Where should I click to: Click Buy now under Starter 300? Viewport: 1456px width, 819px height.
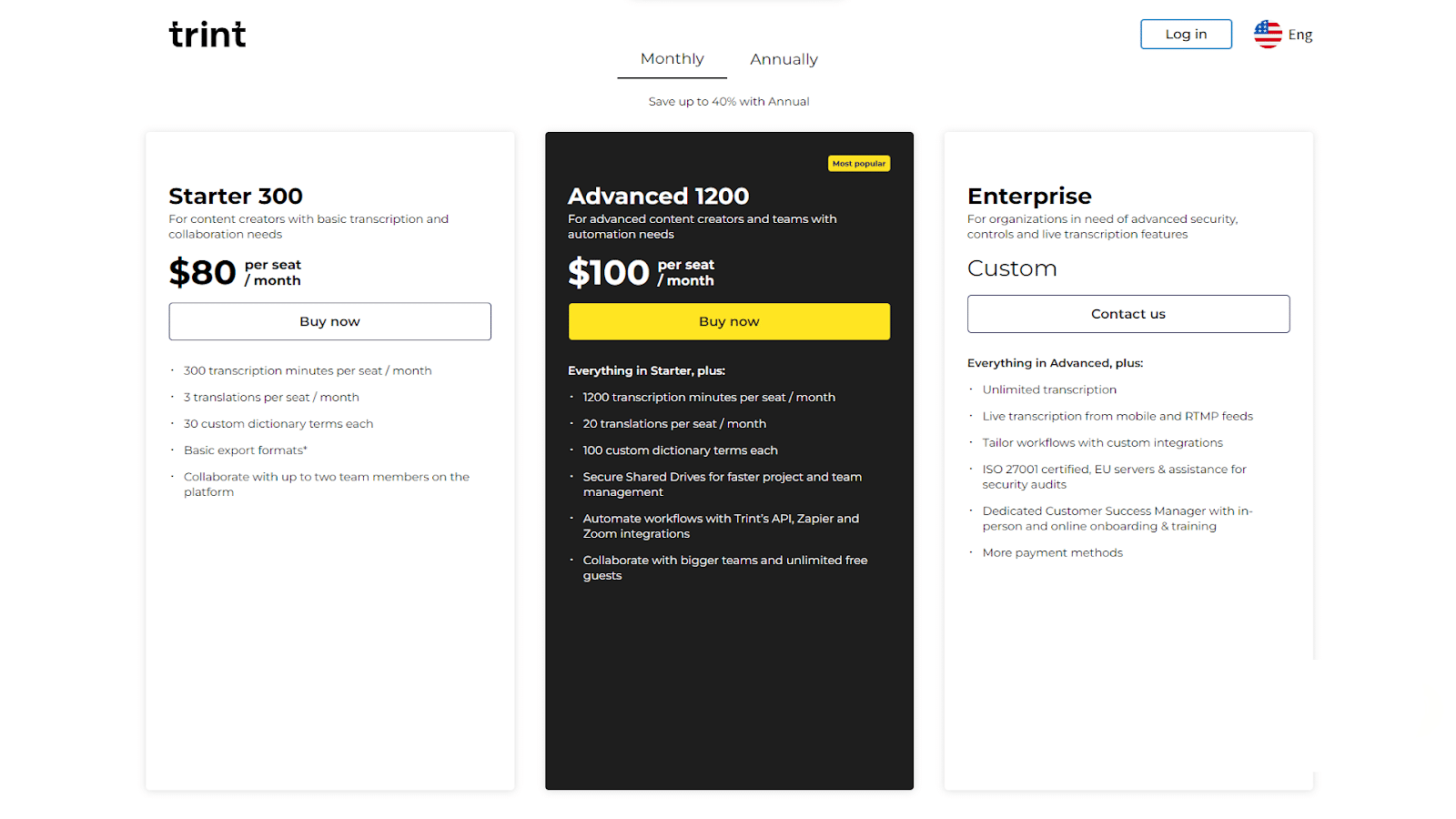[x=329, y=320]
